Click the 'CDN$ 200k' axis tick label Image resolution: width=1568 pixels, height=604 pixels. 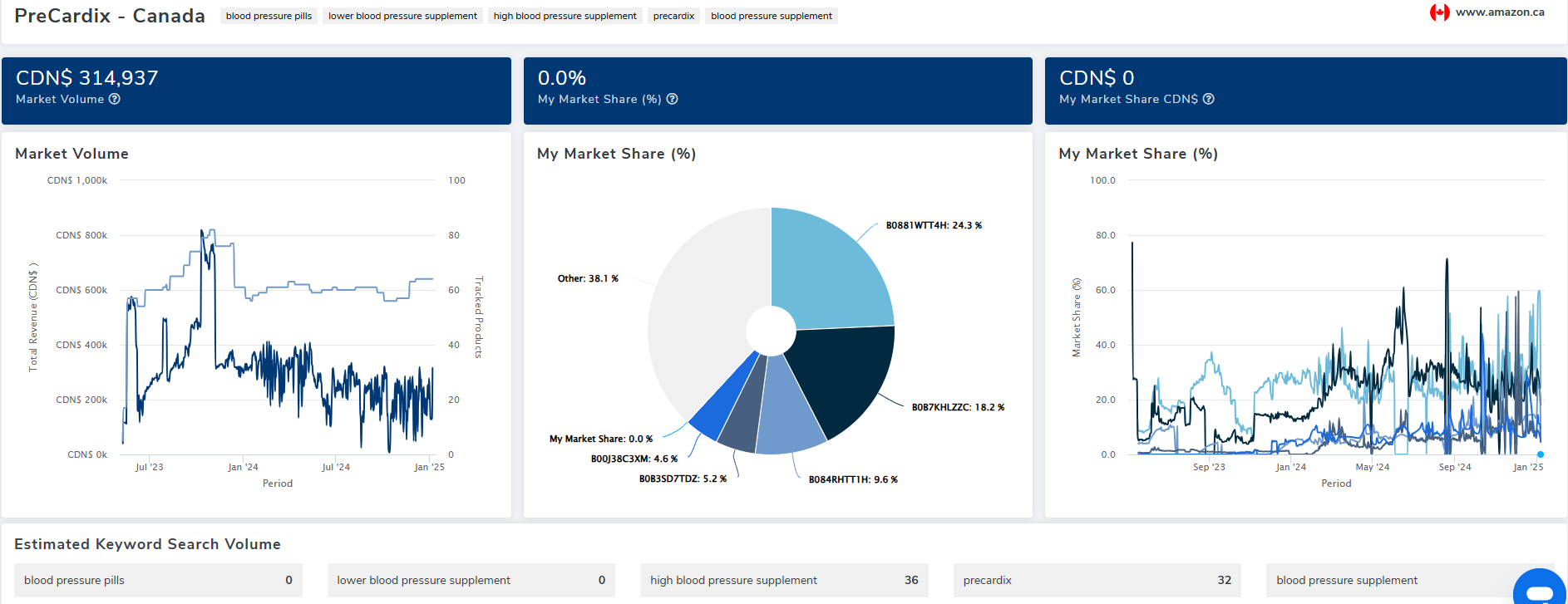(x=81, y=400)
